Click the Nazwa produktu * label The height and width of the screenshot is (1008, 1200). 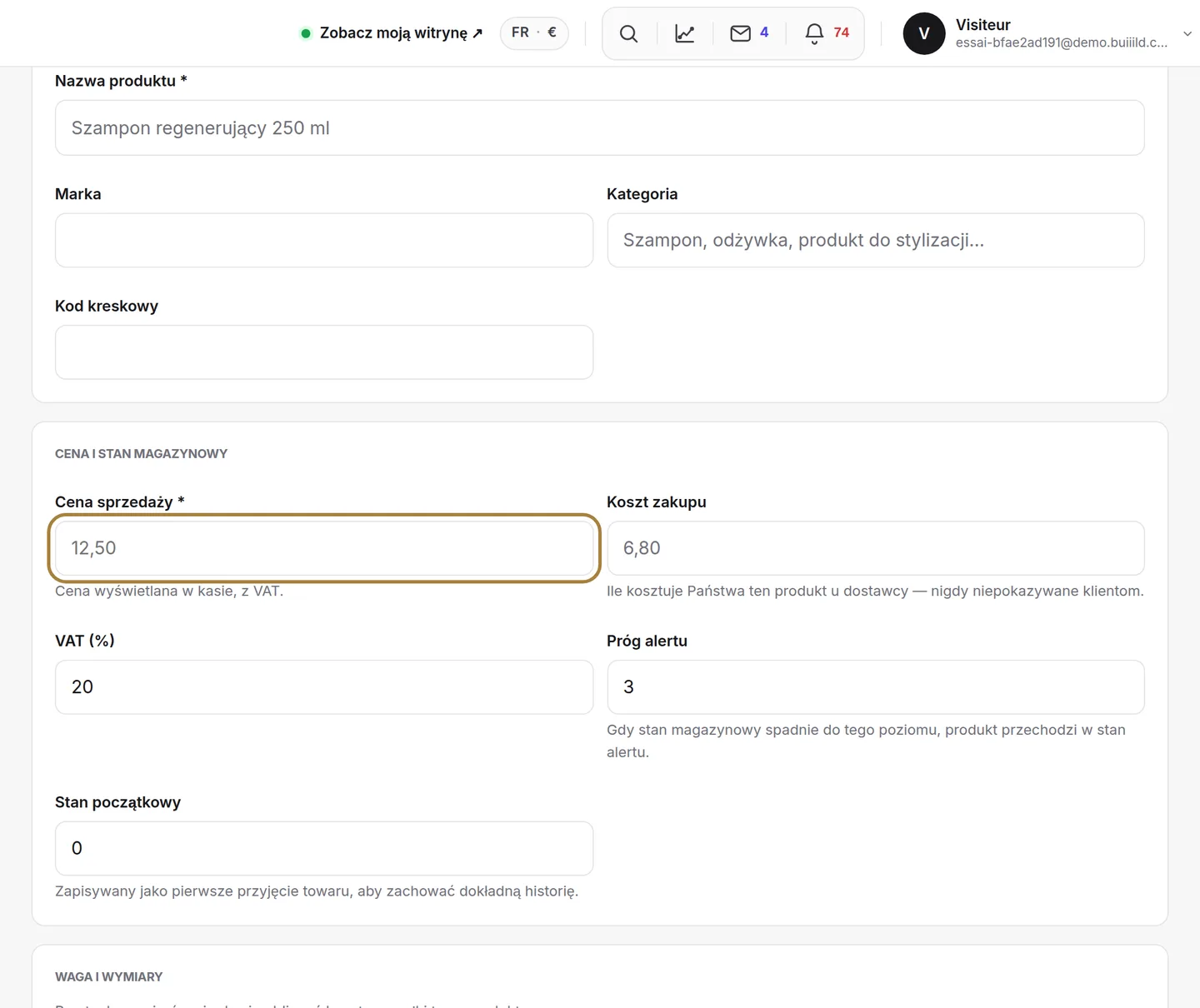pos(121,81)
